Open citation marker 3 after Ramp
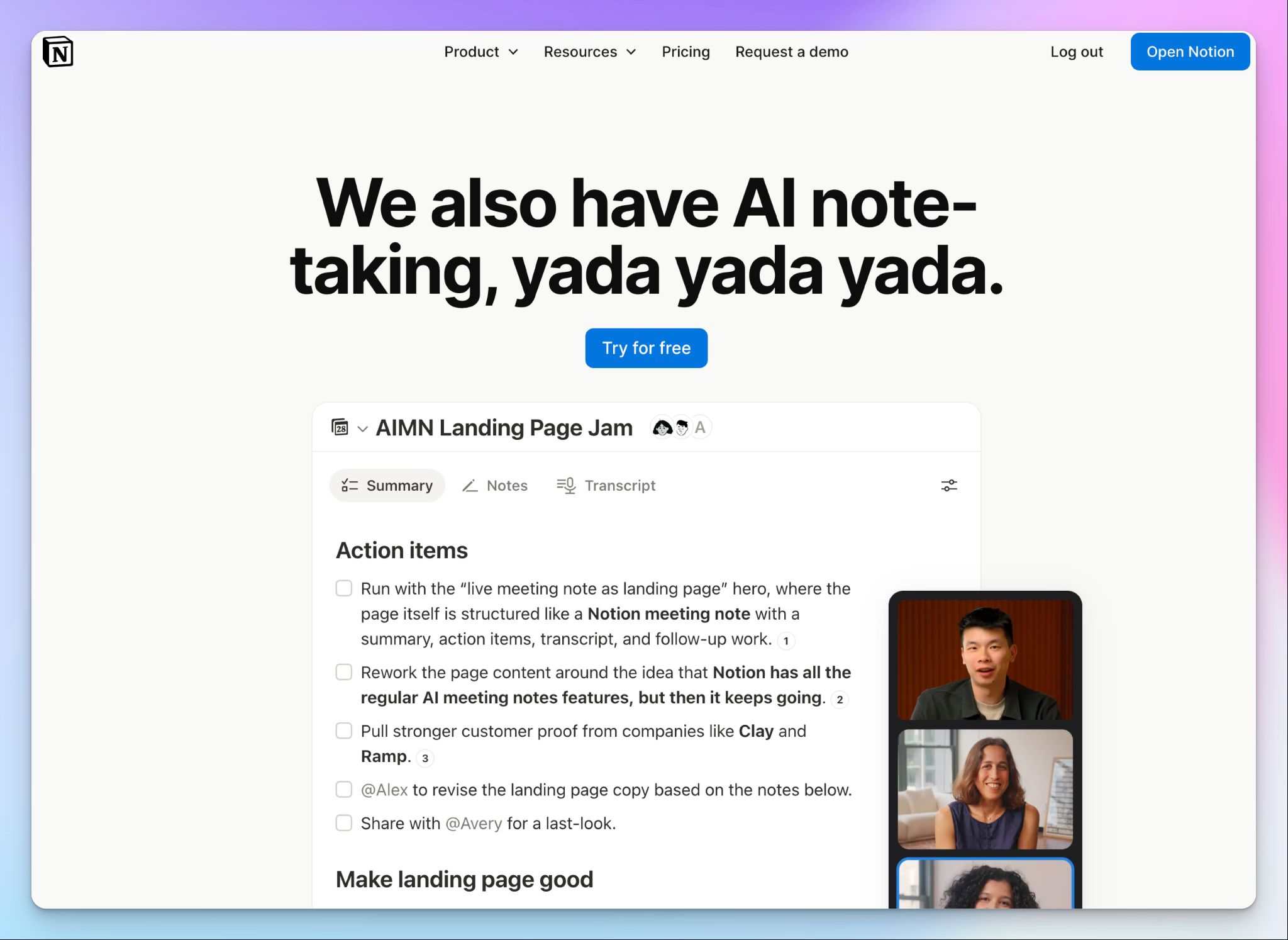Image resolution: width=1288 pixels, height=940 pixels. [425, 758]
